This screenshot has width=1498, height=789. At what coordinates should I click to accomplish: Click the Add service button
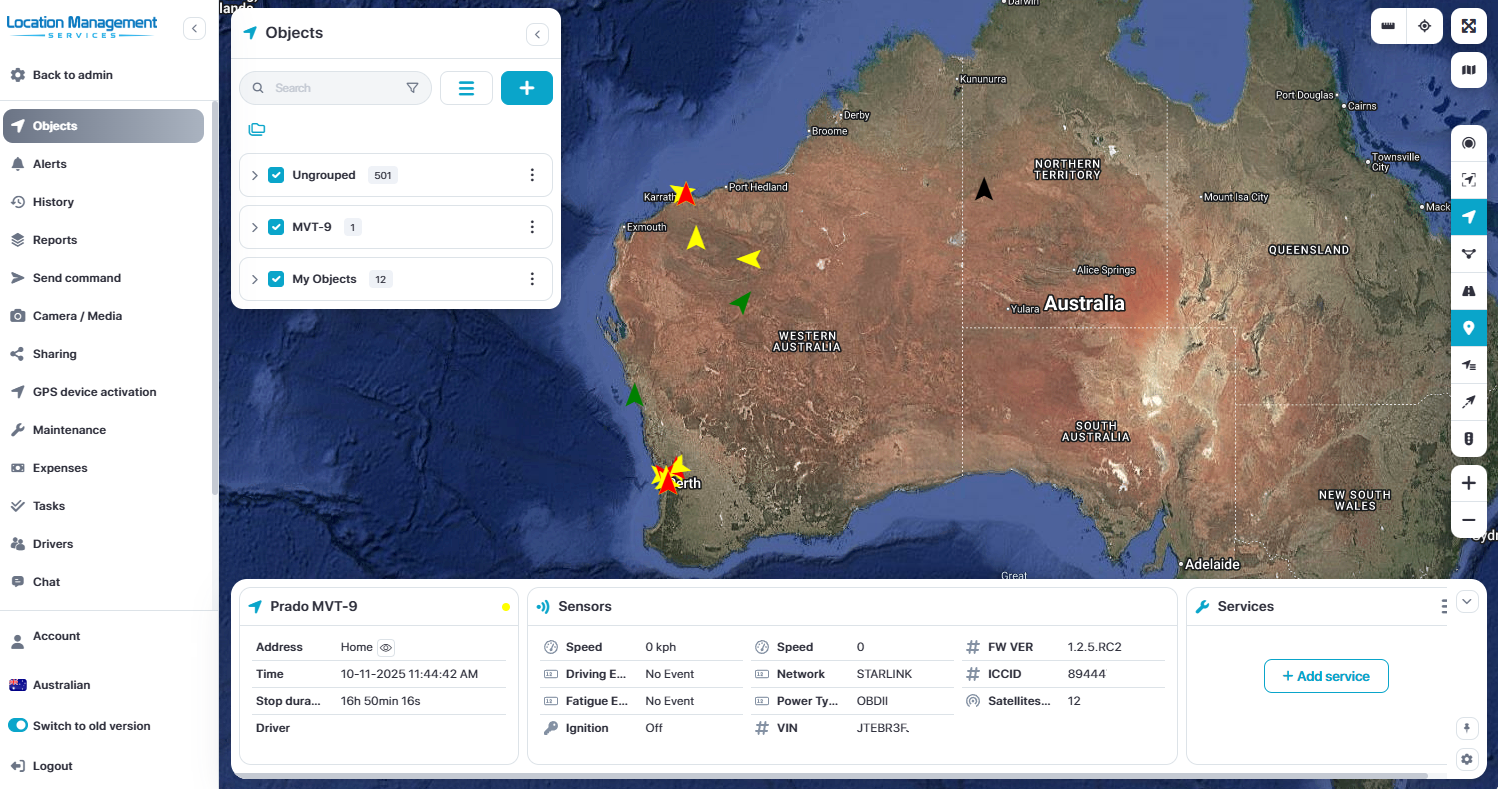click(x=1326, y=676)
